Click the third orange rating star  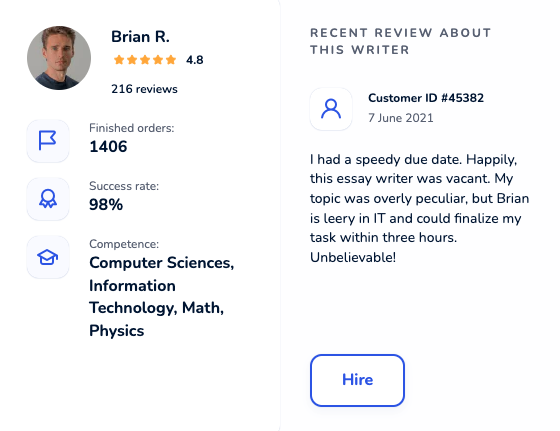(x=145, y=60)
